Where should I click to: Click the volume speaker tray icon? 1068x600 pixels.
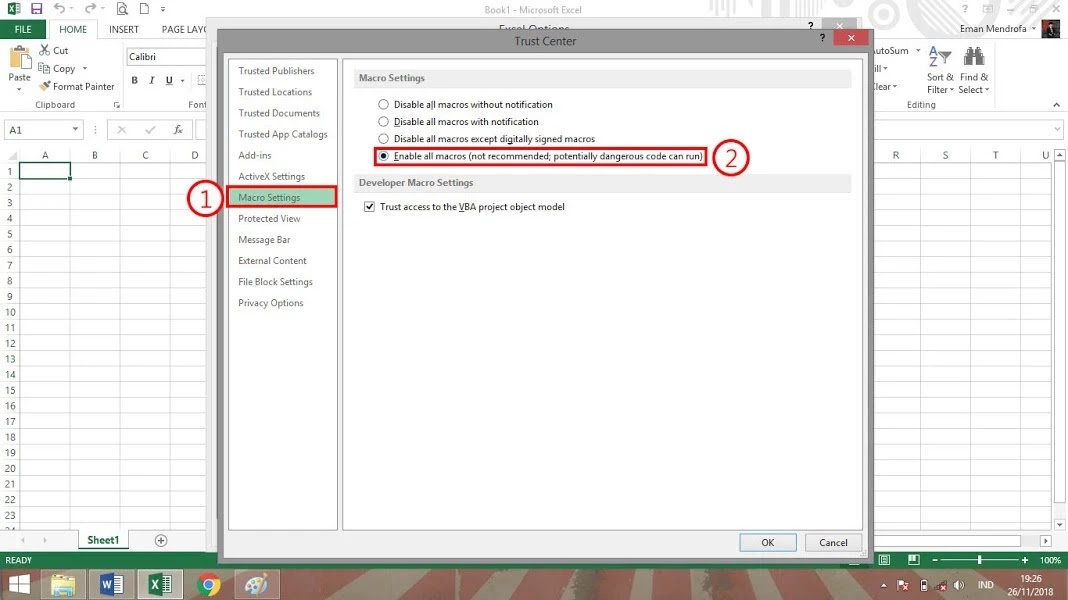coord(959,585)
